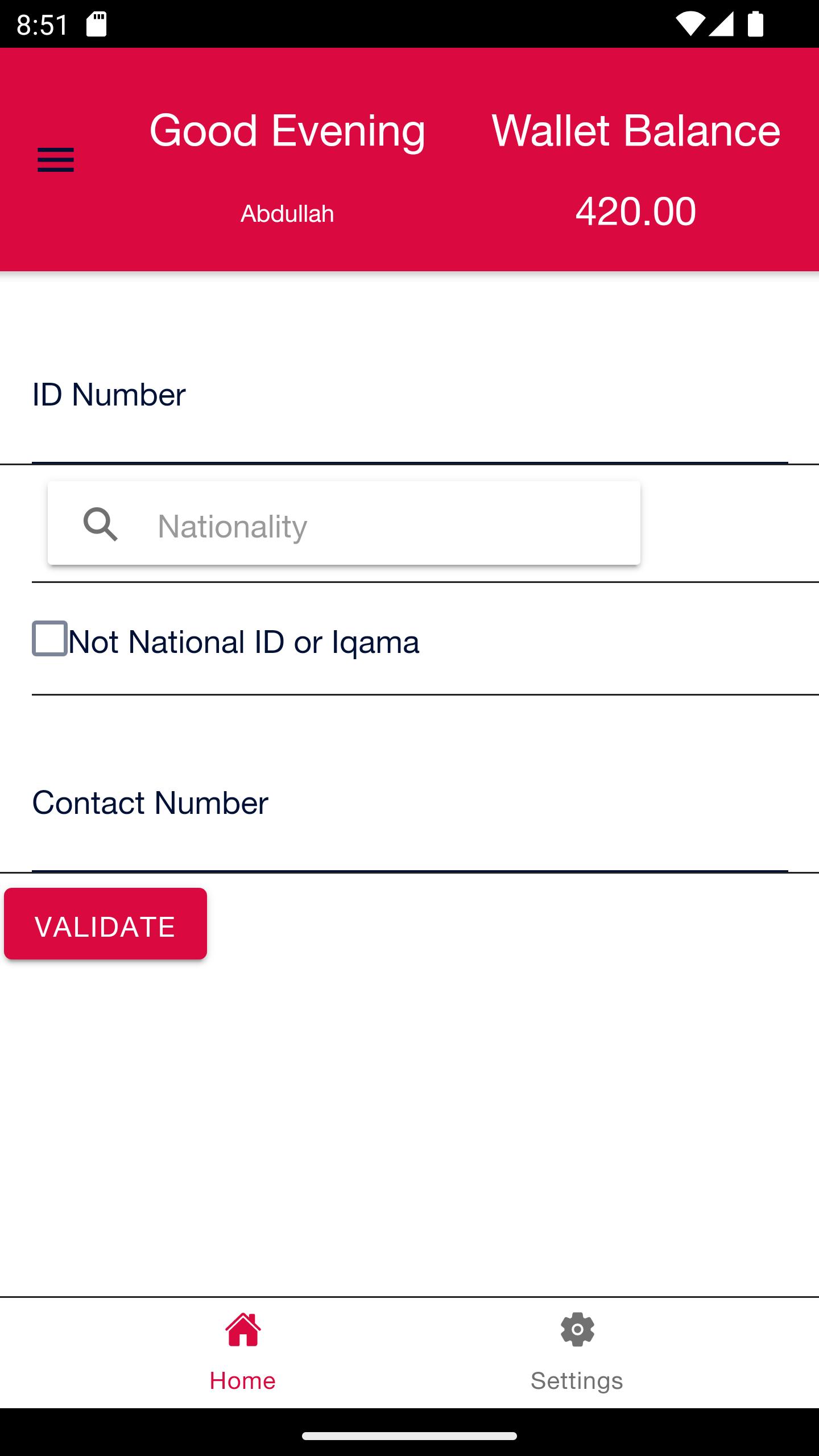Image resolution: width=819 pixels, height=1456 pixels.
Task: Tap the Wallet Balance amount 420.00
Action: (x=635, y=212)
